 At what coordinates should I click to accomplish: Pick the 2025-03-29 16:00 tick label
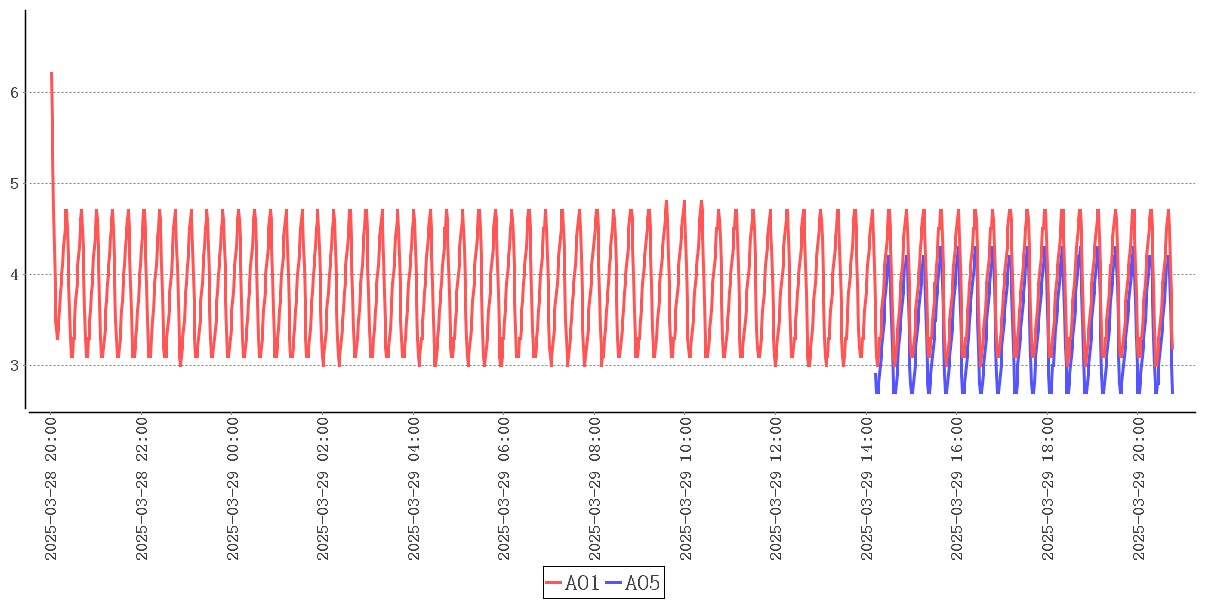tap(957, 489)
